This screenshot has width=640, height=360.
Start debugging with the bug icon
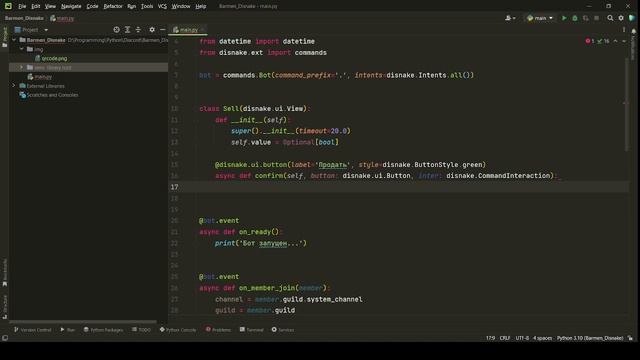click(x=575, y=18)
